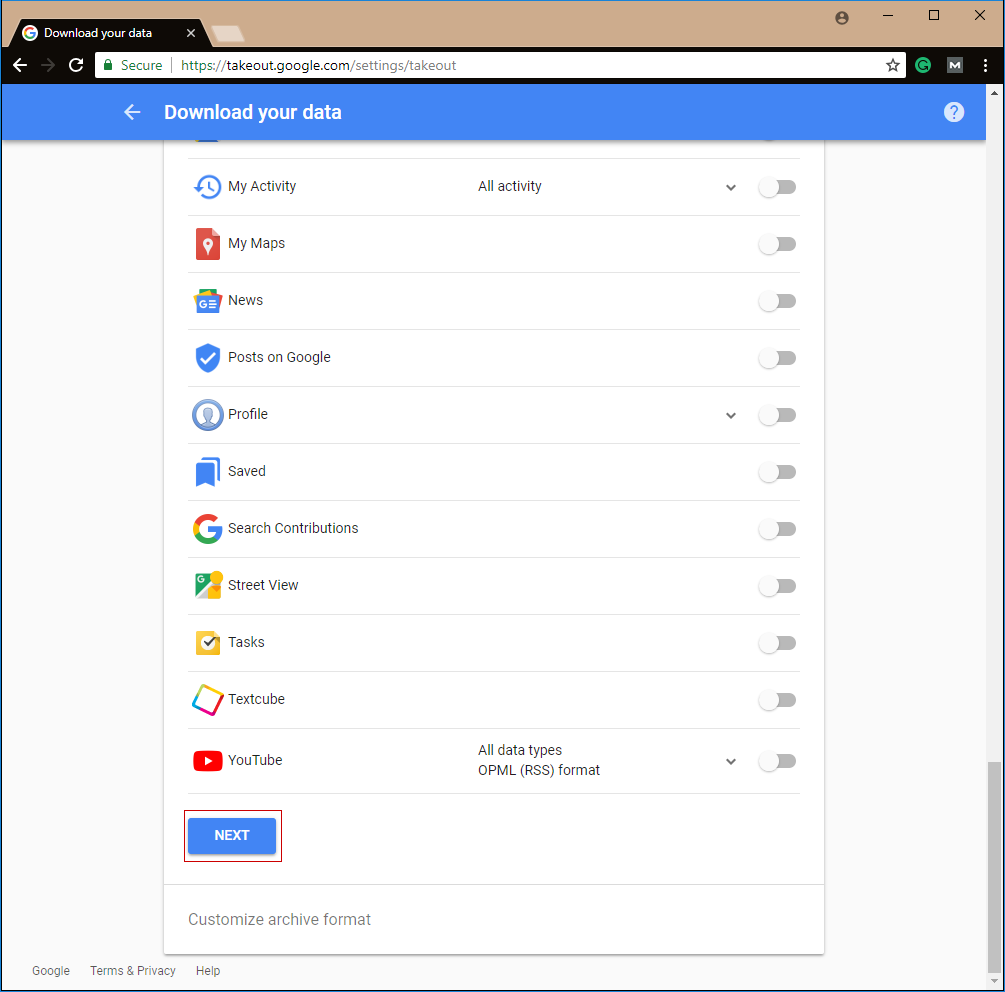The height and width of the screenshot is (992, 1005).
Task: Click the 'Textcube' label
Action: (x=256, y=699)
